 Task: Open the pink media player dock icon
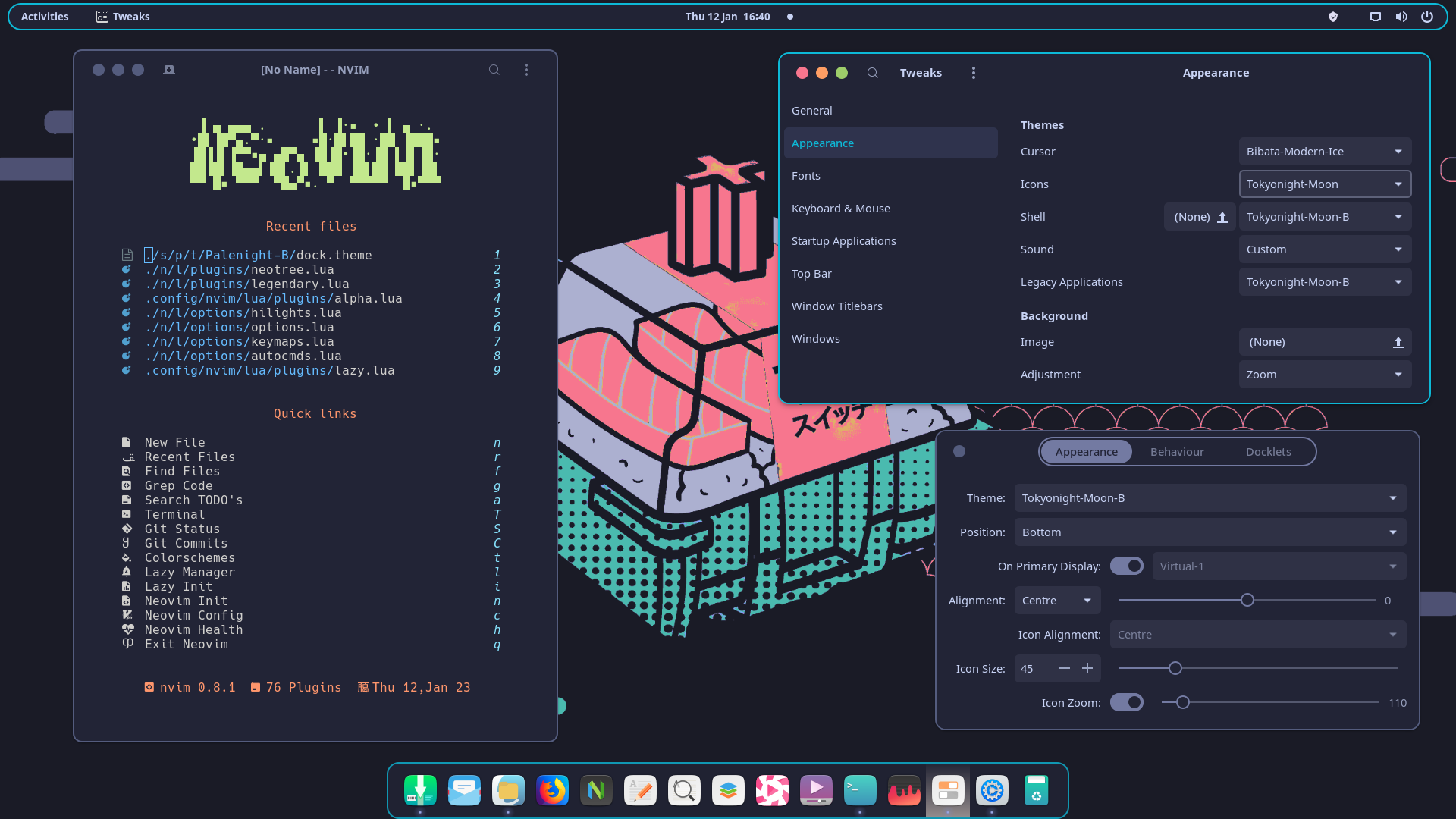coord(772,790)
